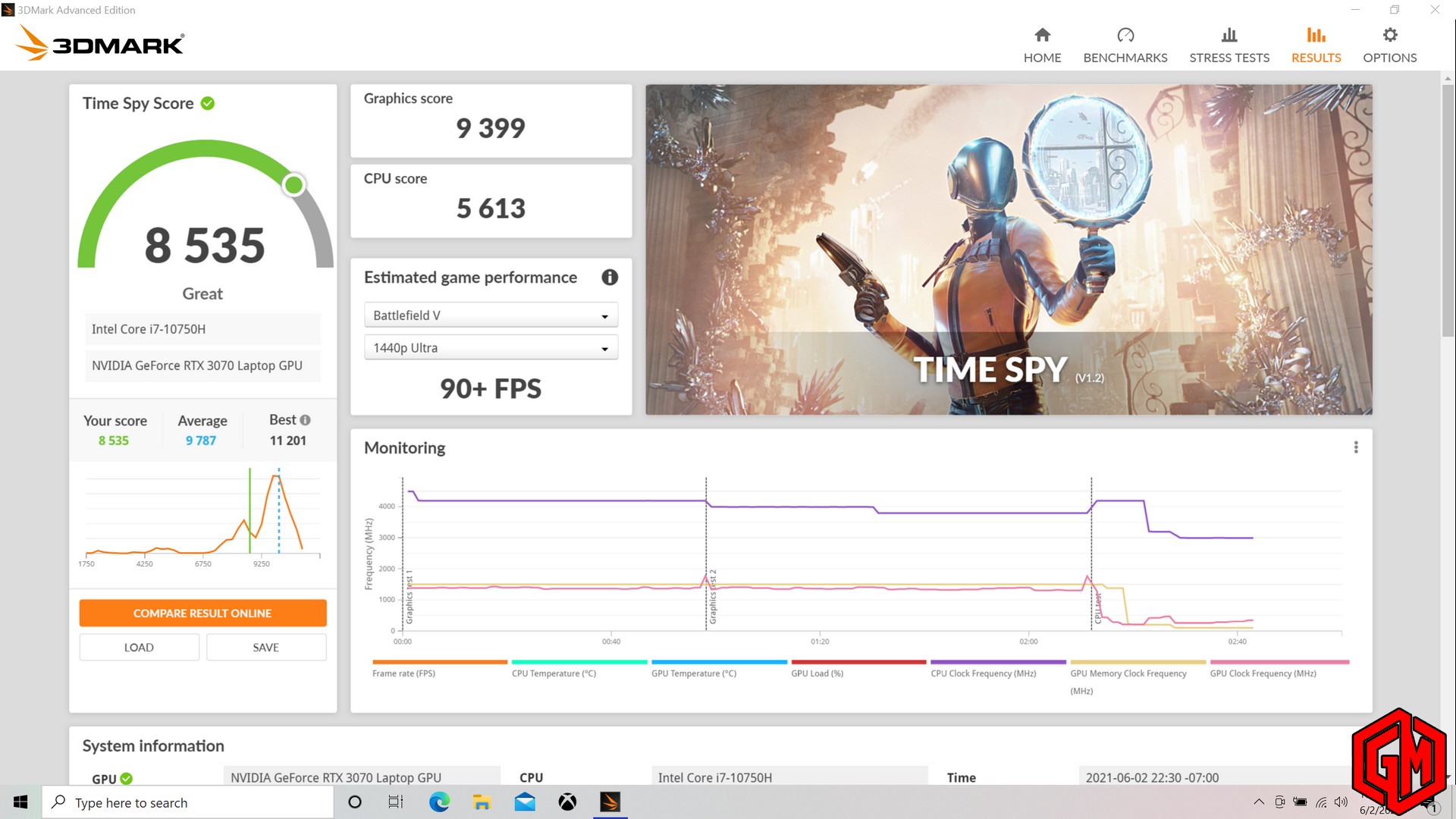Toggle GPU Memory Clock Frequency legend series

click(1137, 678)
